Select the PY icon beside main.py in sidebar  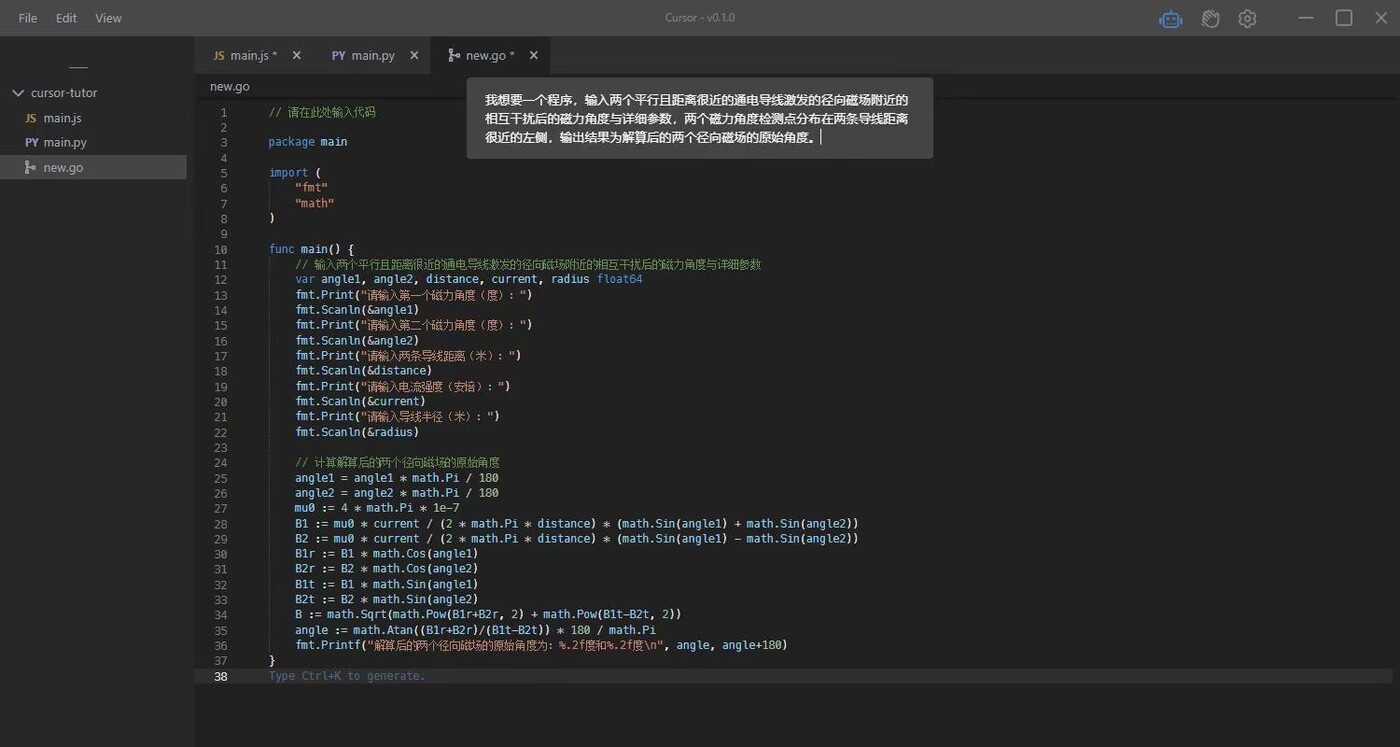(x=31, y=143)
